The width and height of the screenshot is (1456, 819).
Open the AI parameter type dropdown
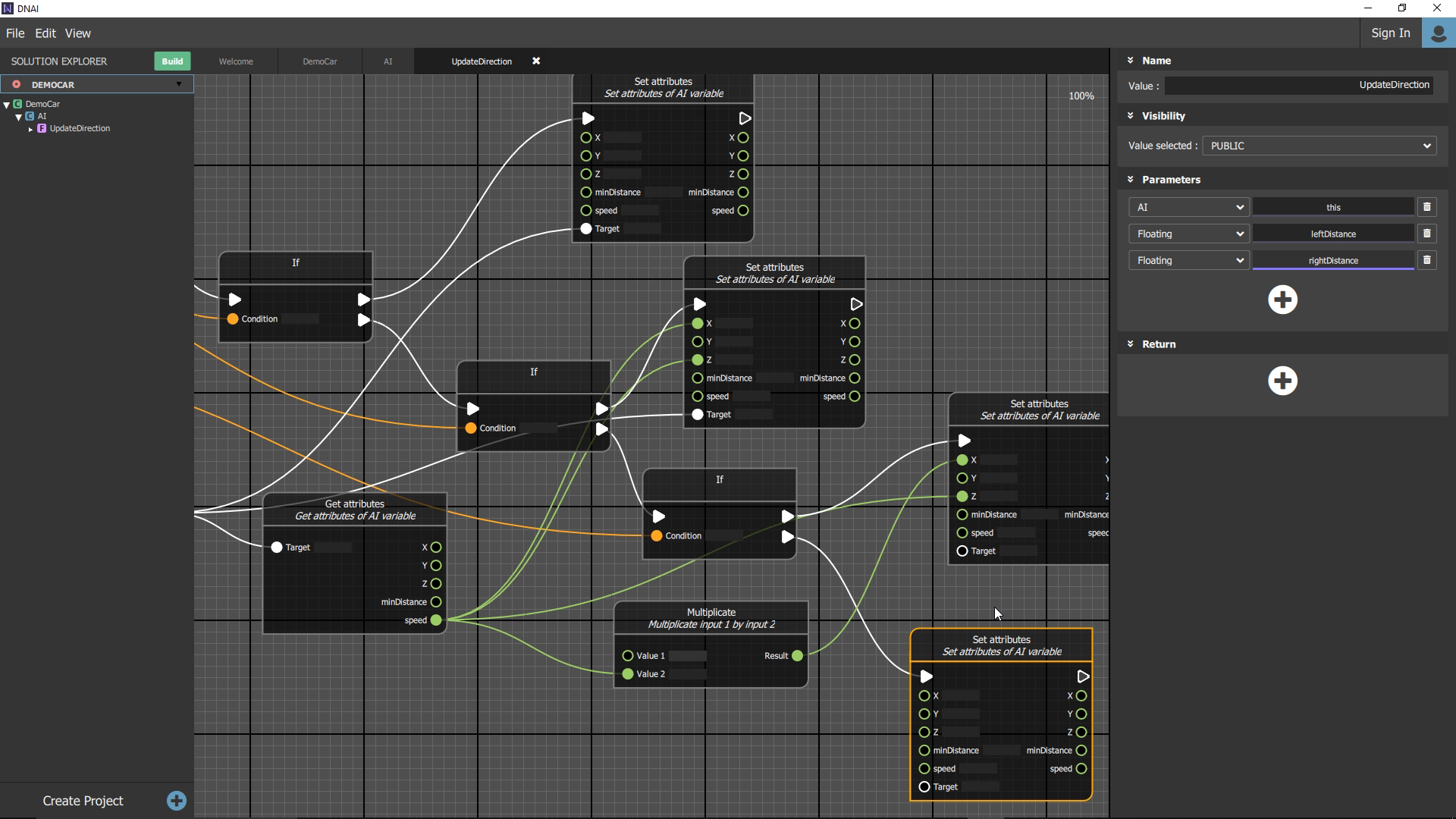click(x=1188, y=207)
